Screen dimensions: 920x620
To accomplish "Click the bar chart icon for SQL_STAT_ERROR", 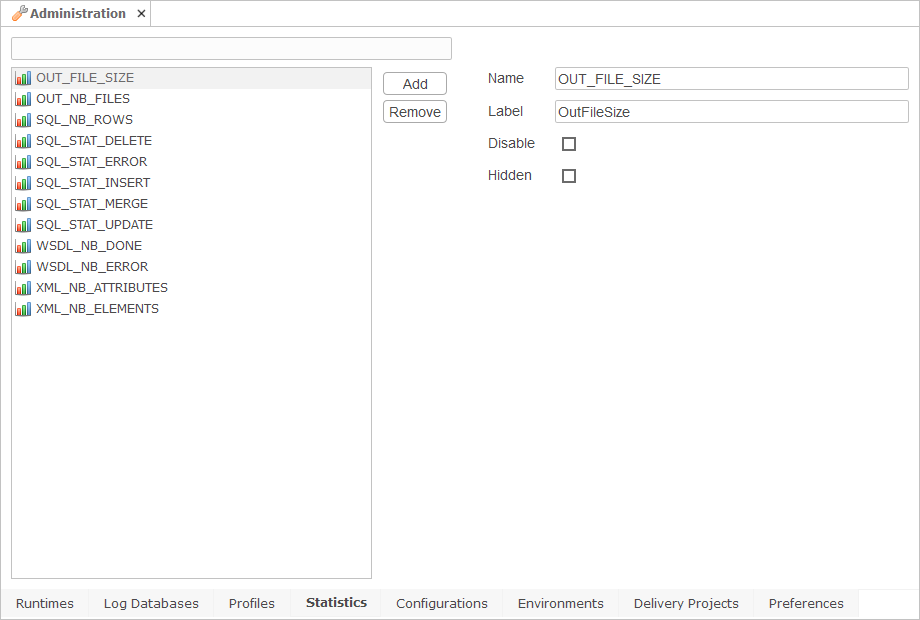I will (23, 162).
